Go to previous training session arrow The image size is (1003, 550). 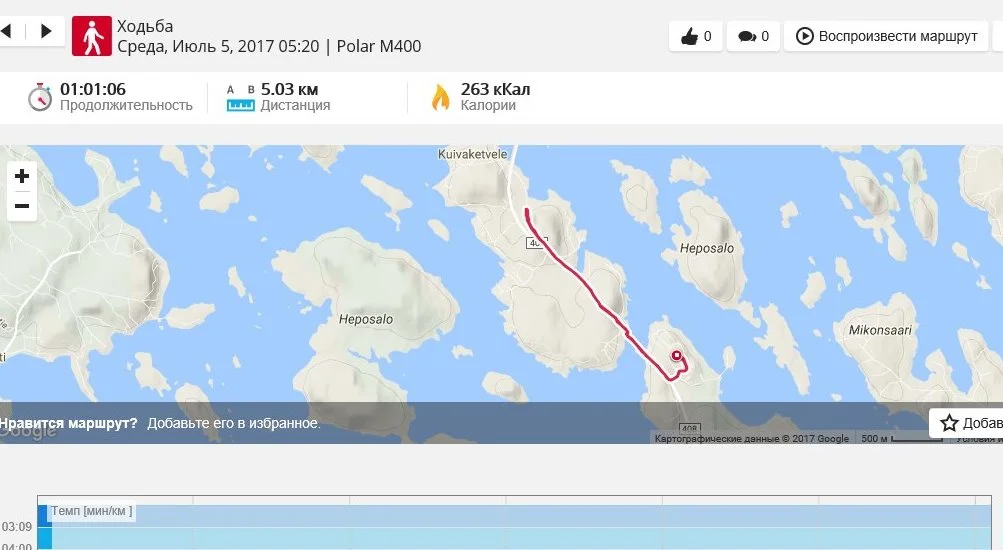pyautogui.click(x=7, y=31)
